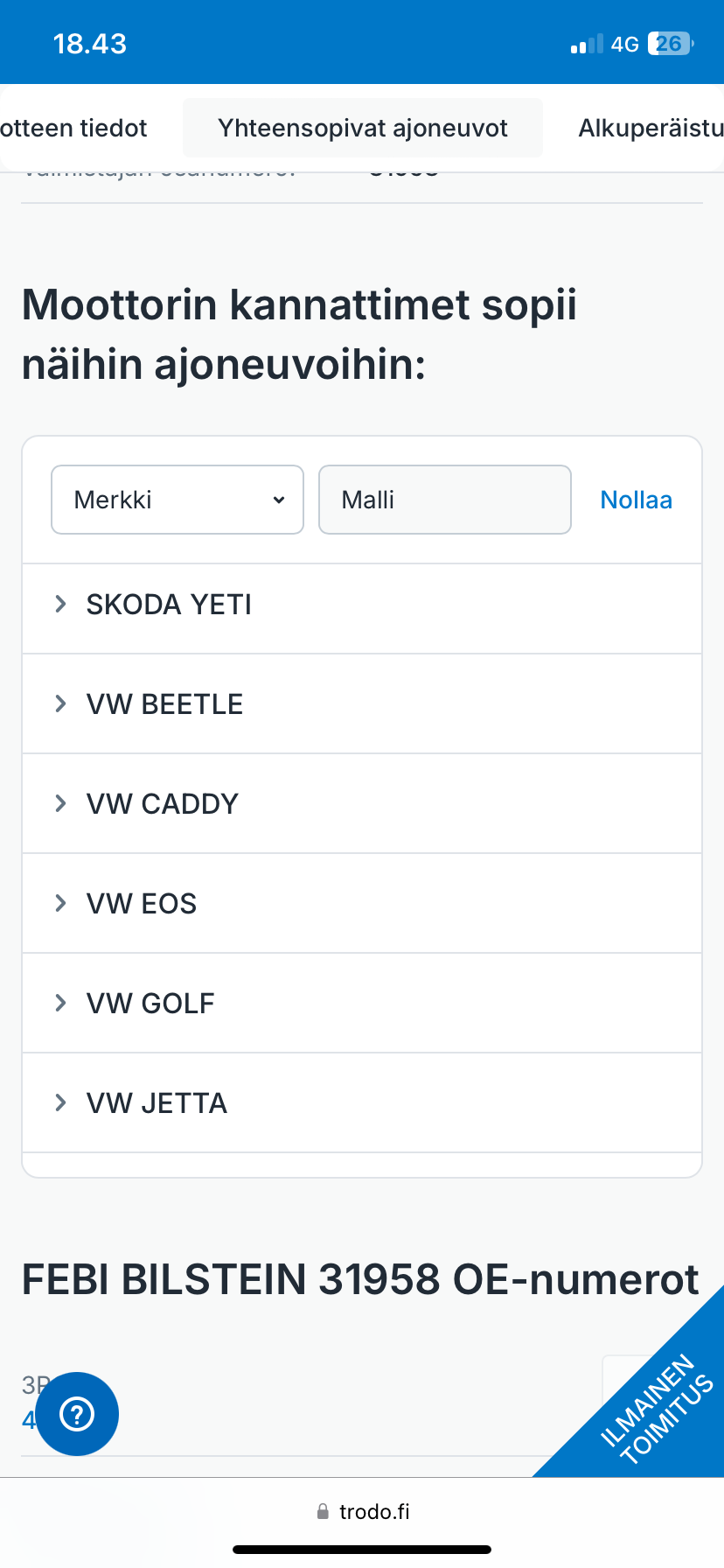Tap the cellular signal strength icon

click(587, 45)
